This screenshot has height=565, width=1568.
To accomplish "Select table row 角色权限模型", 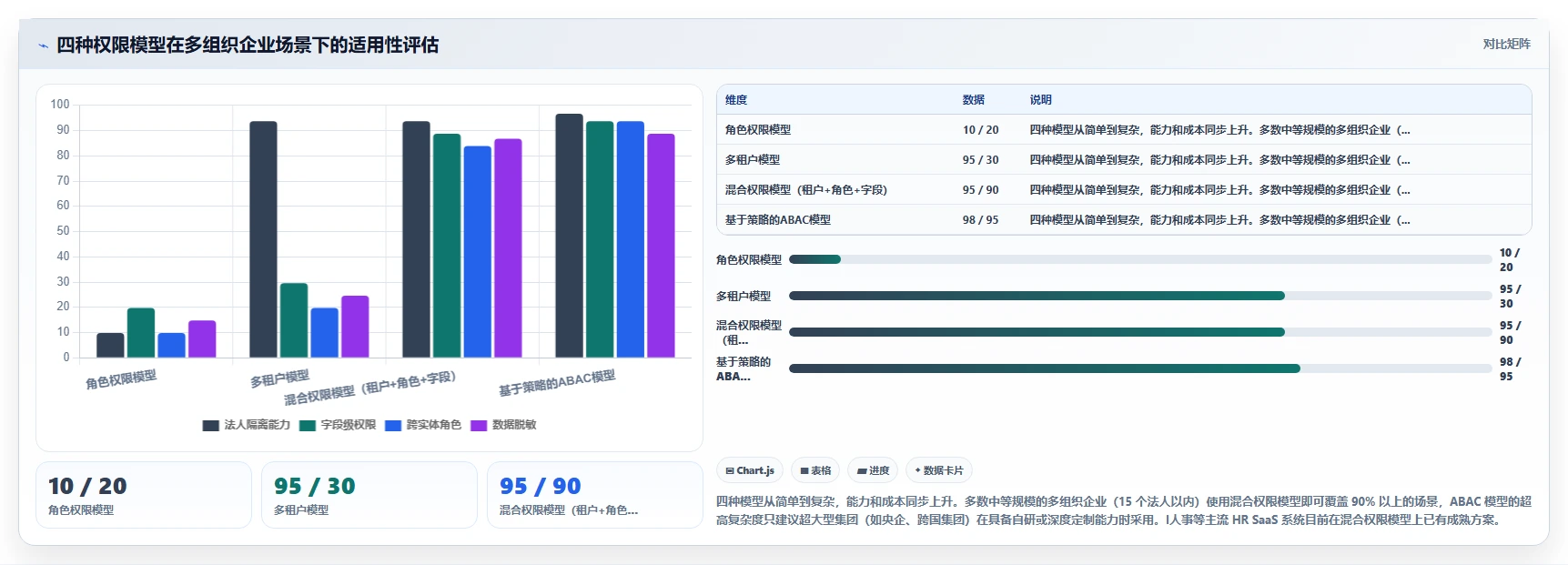I will [1124, 130].
